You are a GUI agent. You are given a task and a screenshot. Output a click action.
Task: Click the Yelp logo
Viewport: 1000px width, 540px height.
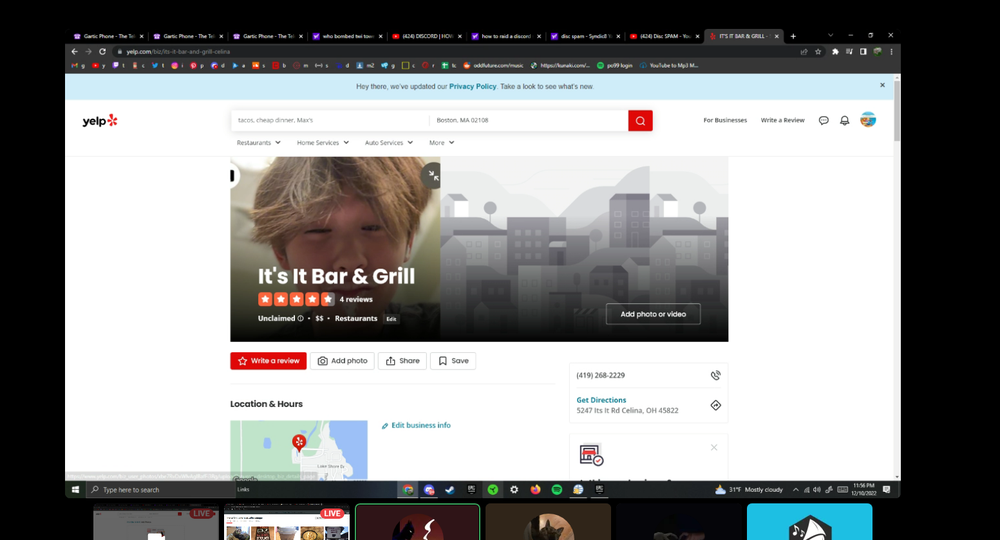100,121
